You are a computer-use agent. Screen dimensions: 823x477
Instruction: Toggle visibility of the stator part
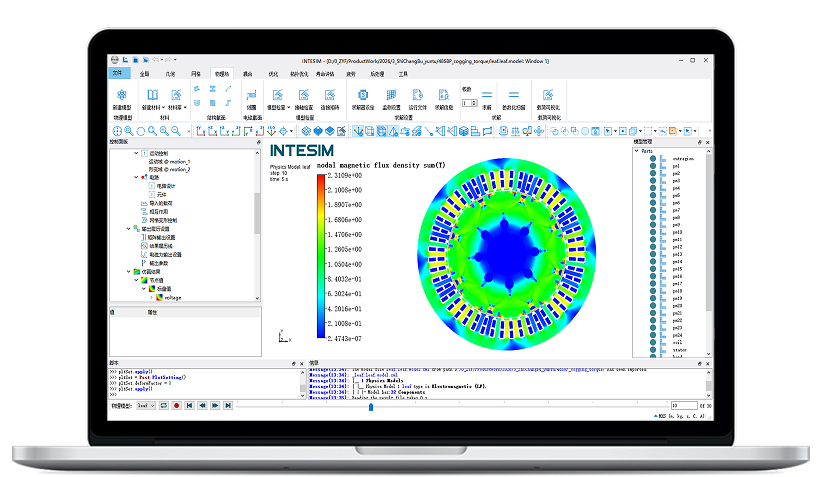point(651,351)
